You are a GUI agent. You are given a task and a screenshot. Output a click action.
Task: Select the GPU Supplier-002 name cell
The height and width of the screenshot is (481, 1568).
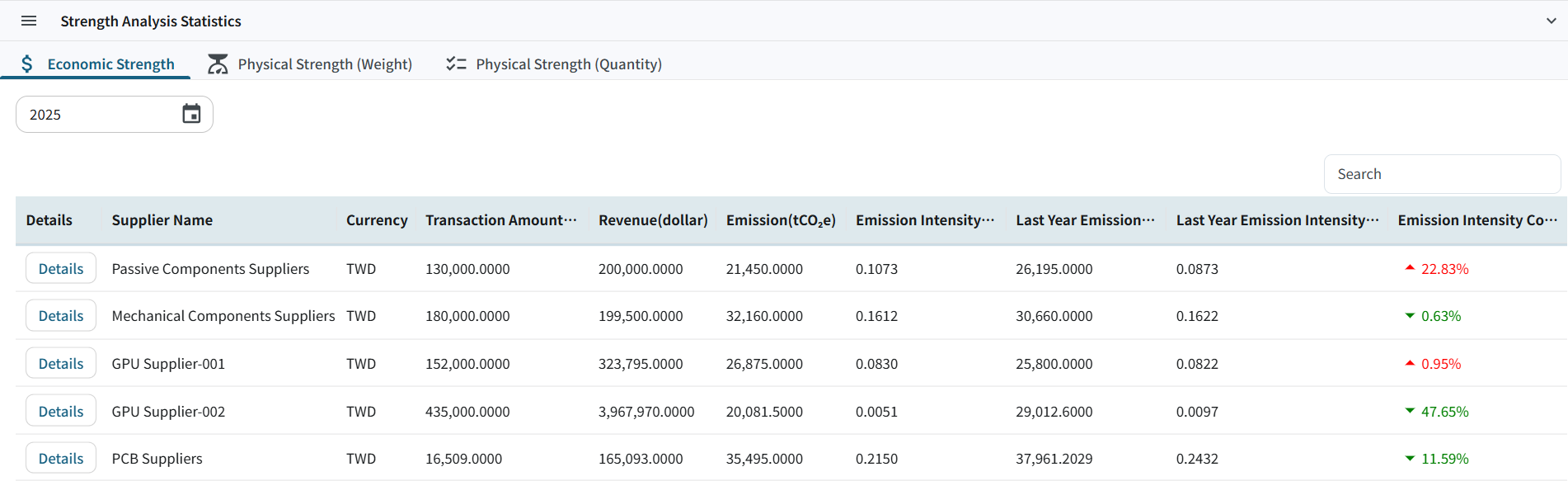click(x=168, y=412)
